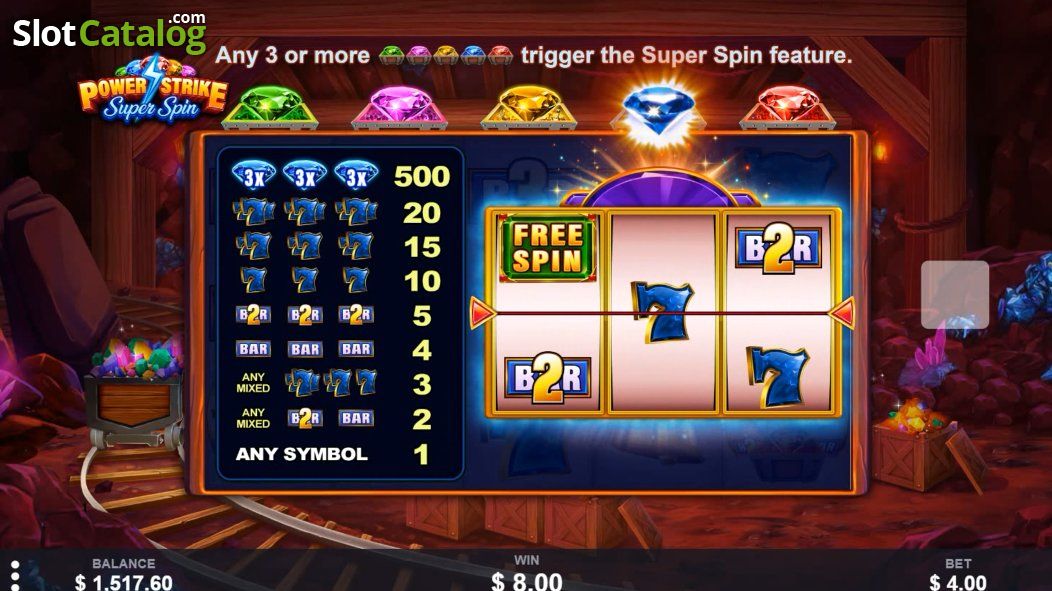Click the Power Strike Super Spin logo
1052x591 pixels.
(x=152, y=90)
